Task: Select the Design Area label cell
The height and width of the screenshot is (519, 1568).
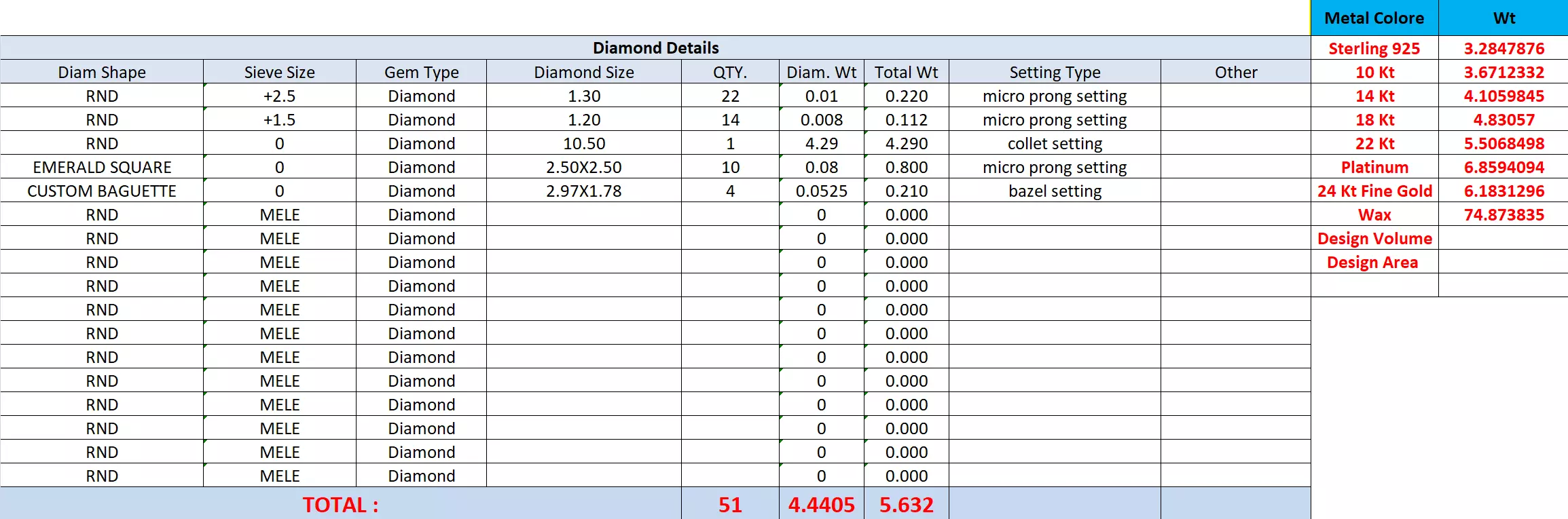Action: [1374, 262]
